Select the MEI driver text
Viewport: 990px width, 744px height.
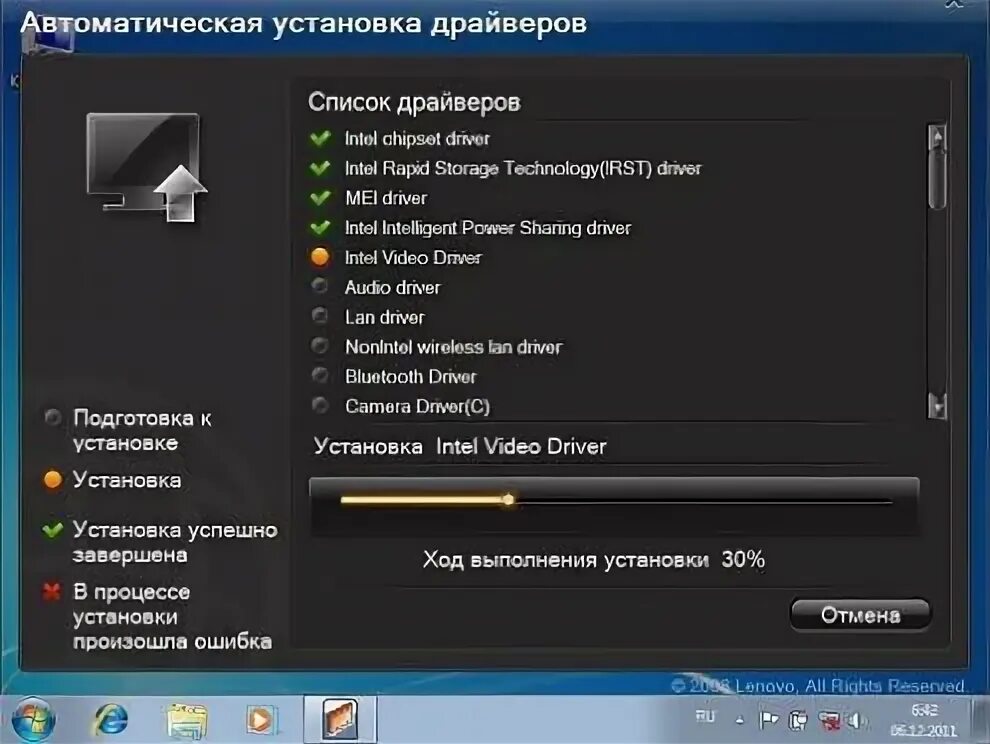pyautogui.click(x=386, y=198)
